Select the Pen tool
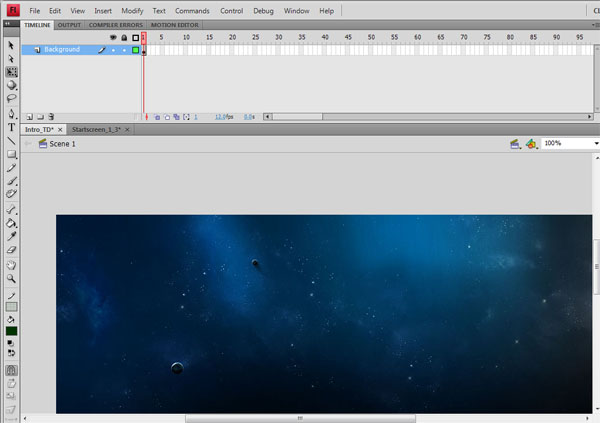600x423 pixels. 11,114
